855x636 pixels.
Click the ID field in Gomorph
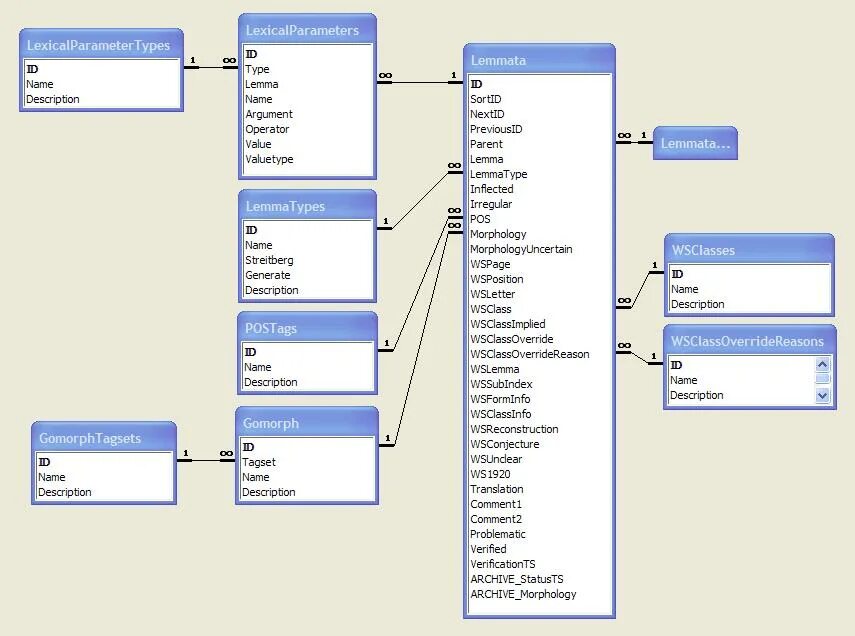(x=307, y=447)
